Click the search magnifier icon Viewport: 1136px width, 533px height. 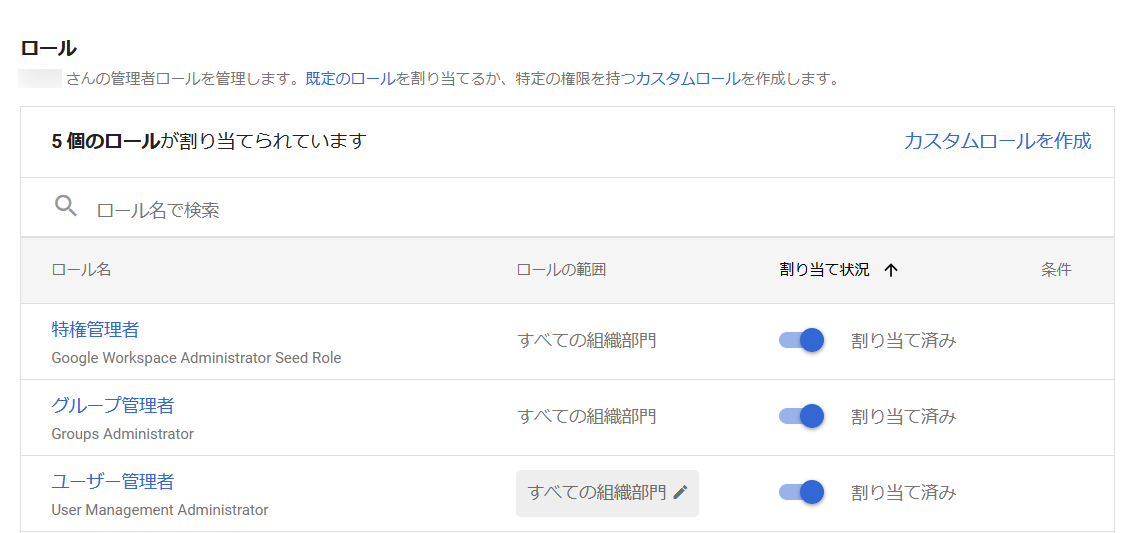click(66, 206)
